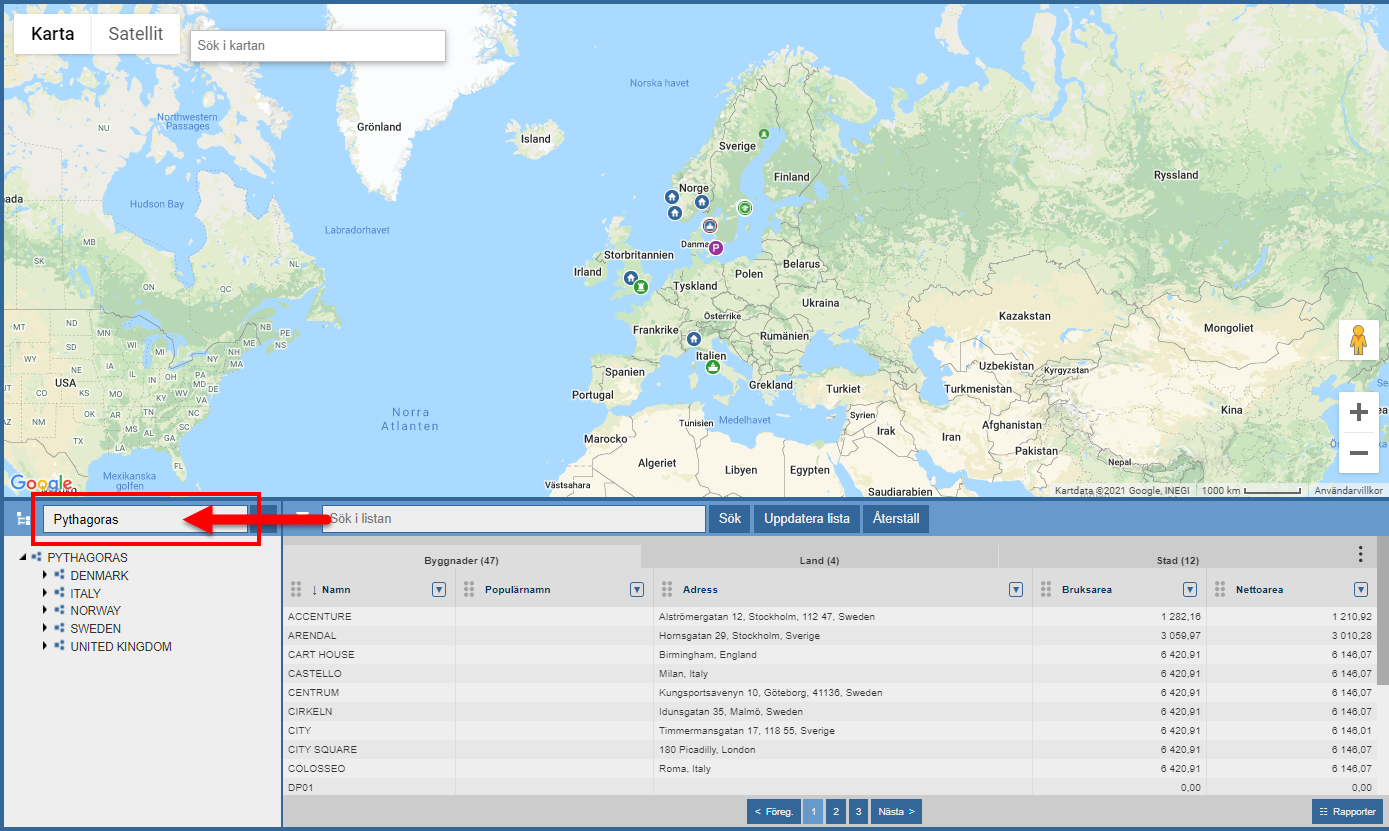Click the map zoom in plus button
This screenshot has height=831, width=1389.
(x=1358, y=412)
